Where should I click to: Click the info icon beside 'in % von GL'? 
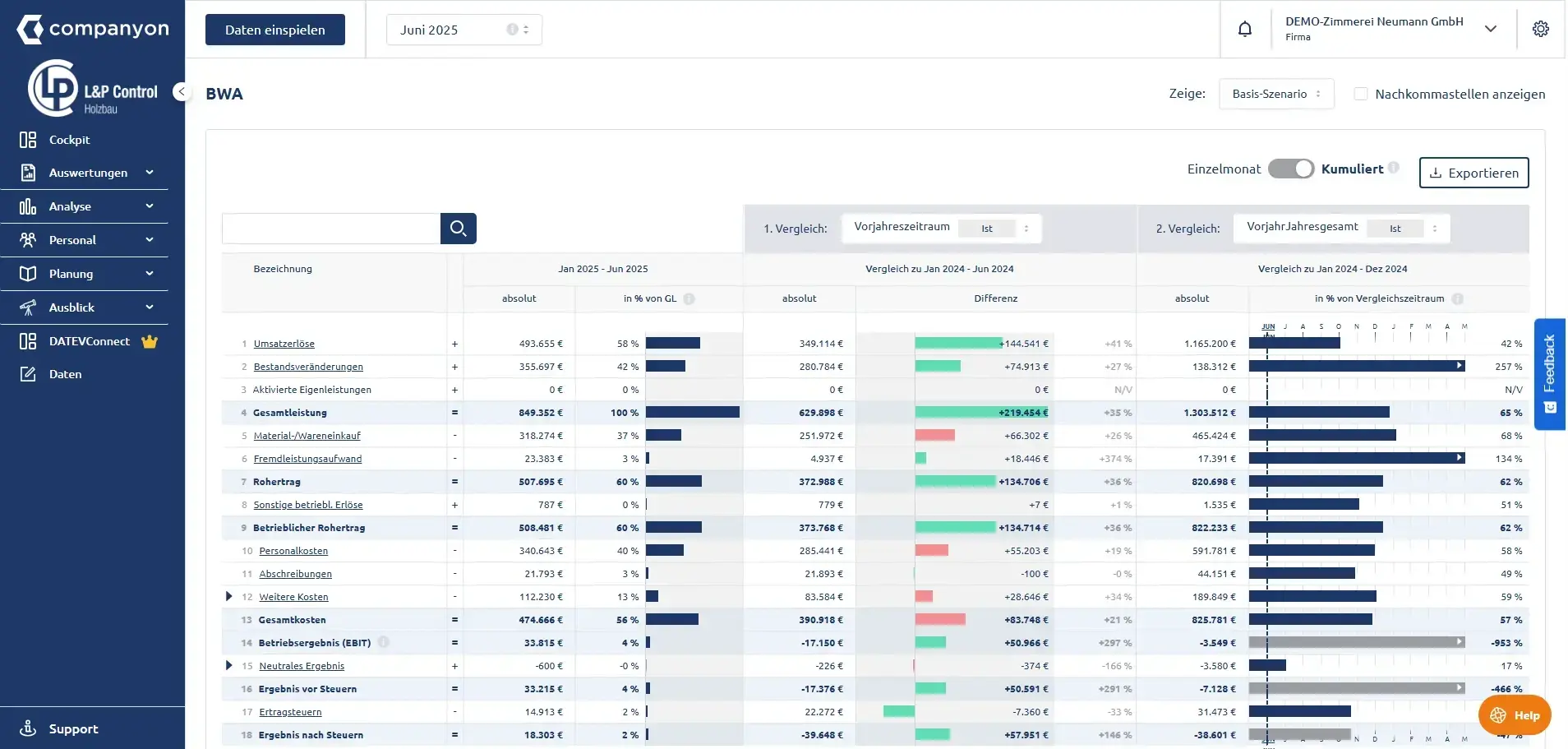pos(689,298)
